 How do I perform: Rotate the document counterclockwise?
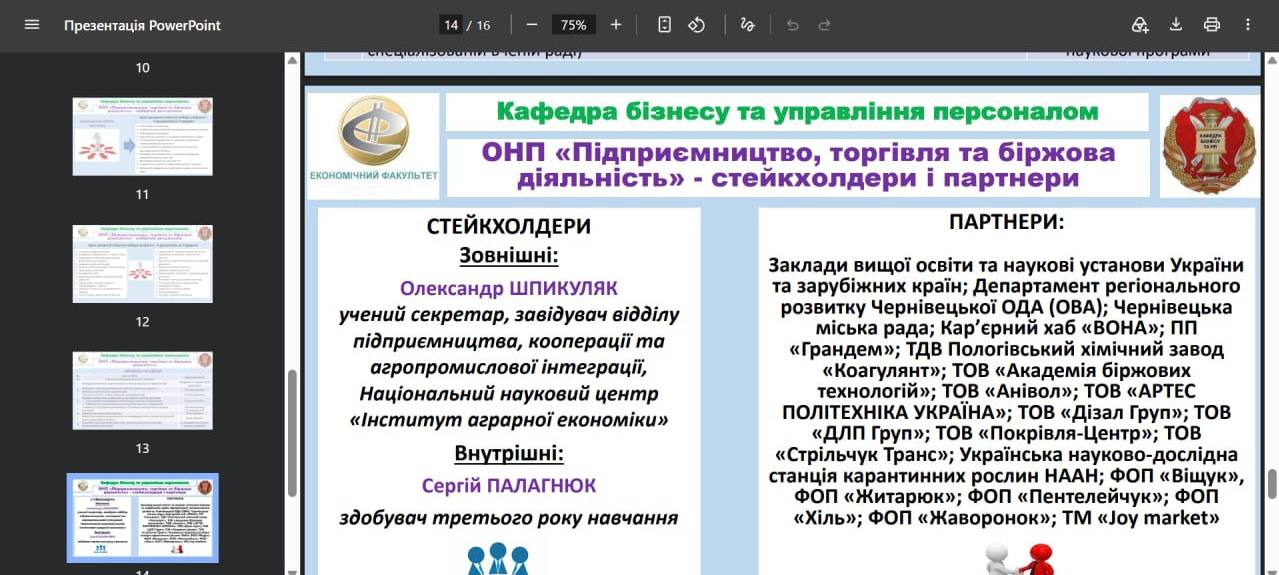point(697,25)
